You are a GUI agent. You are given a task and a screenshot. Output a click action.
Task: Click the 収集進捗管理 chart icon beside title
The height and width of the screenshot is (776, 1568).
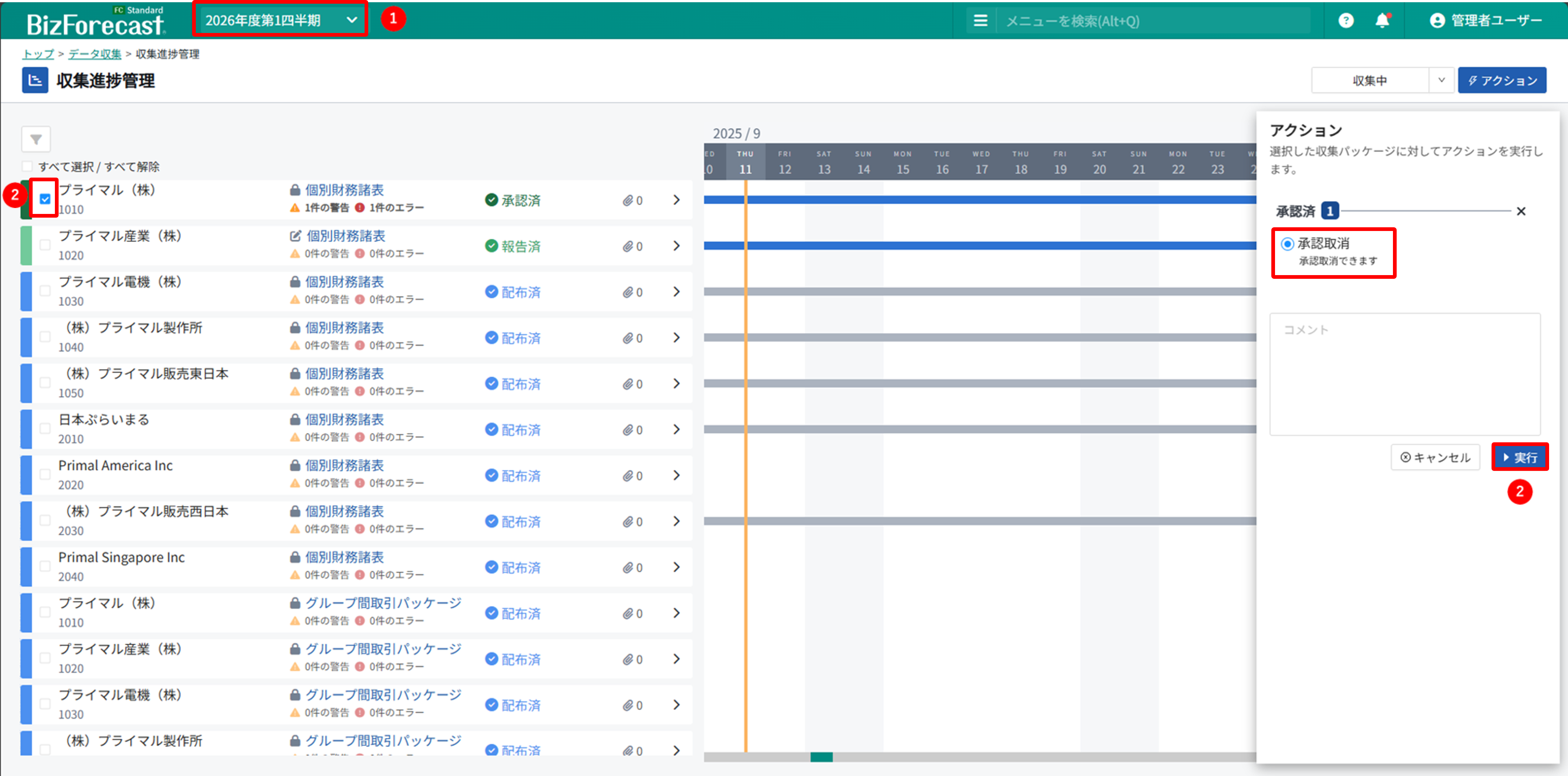pos(35,80)
